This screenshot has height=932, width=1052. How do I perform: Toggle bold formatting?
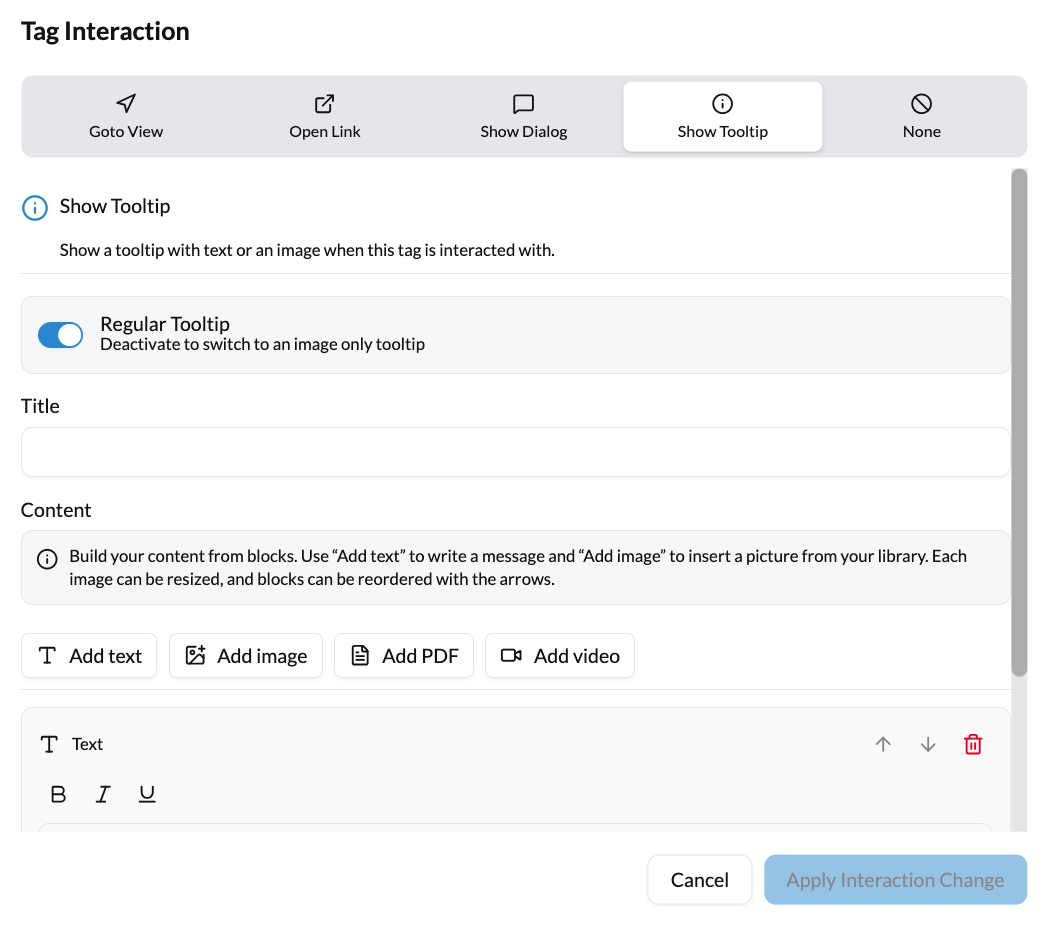pos(58,794)
